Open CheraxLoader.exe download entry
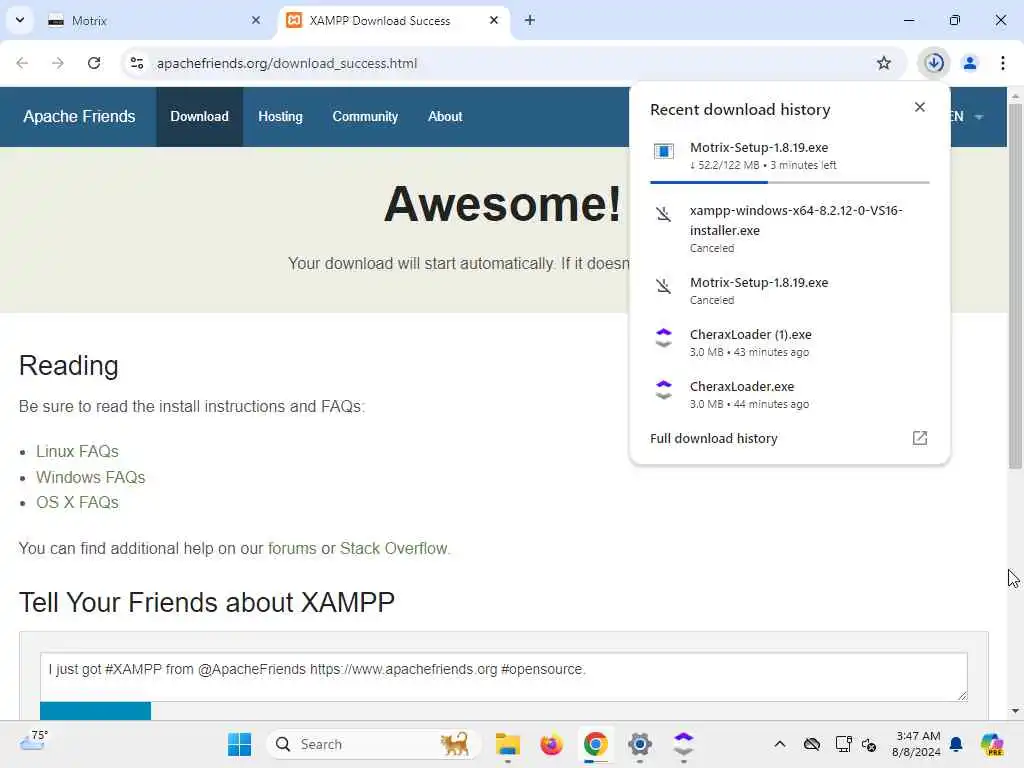The image size is (1024, 768). point(790,394)
